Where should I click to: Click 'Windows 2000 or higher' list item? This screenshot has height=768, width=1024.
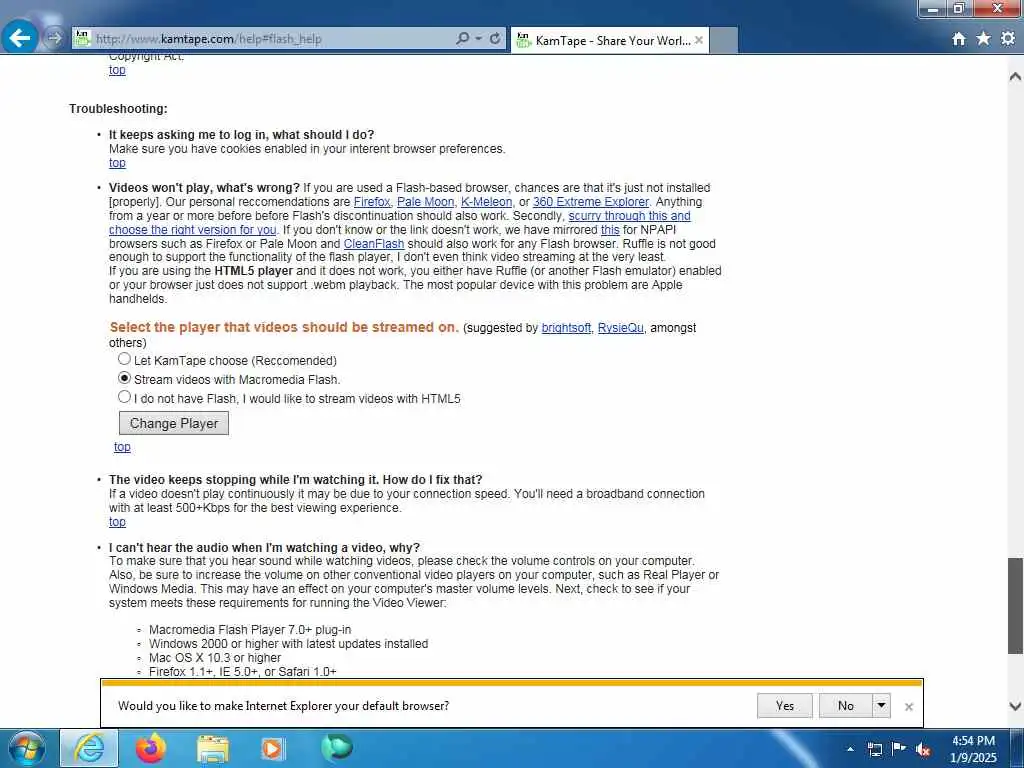(289, 644)
